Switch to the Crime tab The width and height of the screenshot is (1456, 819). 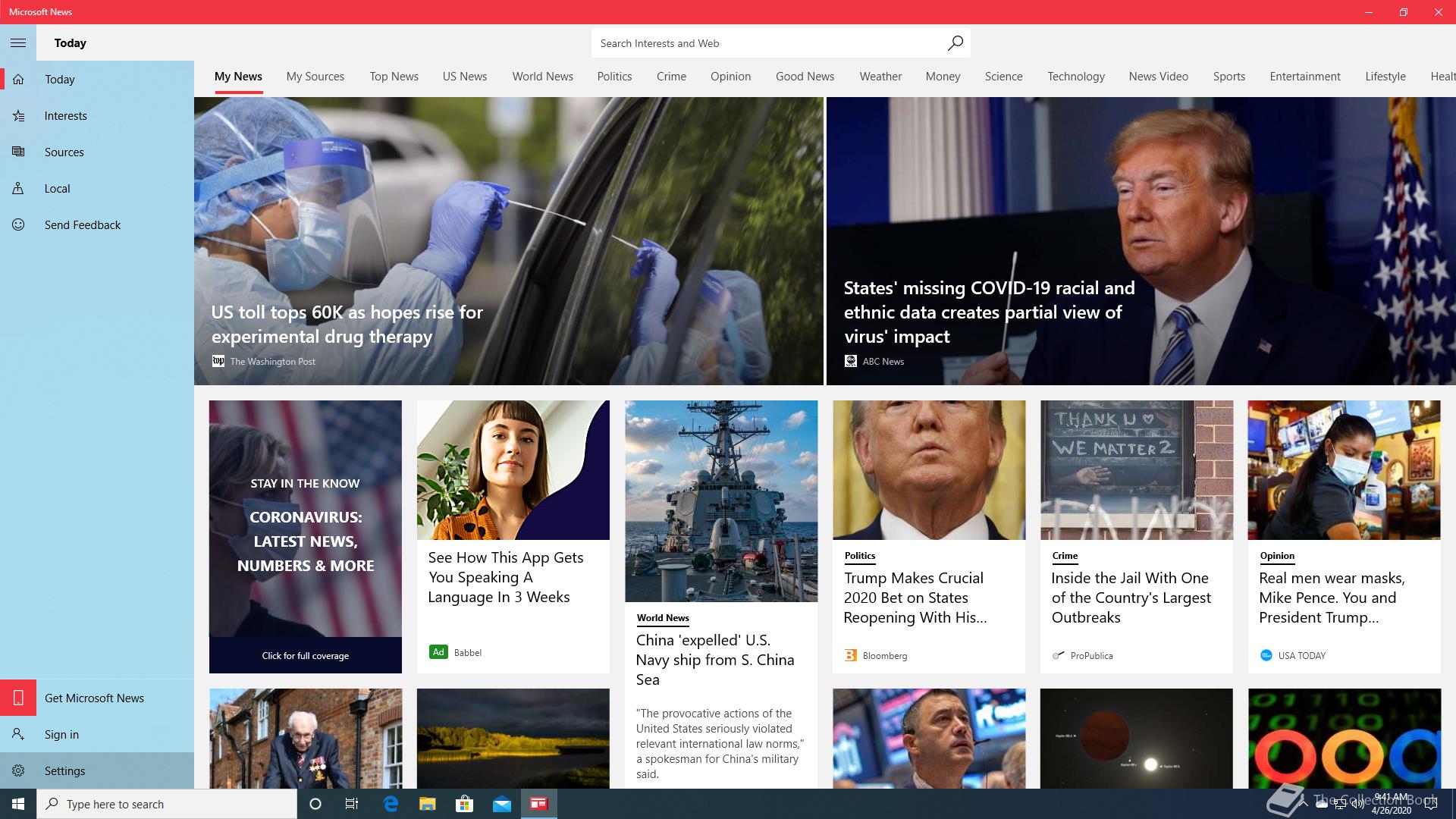point(671,77)
